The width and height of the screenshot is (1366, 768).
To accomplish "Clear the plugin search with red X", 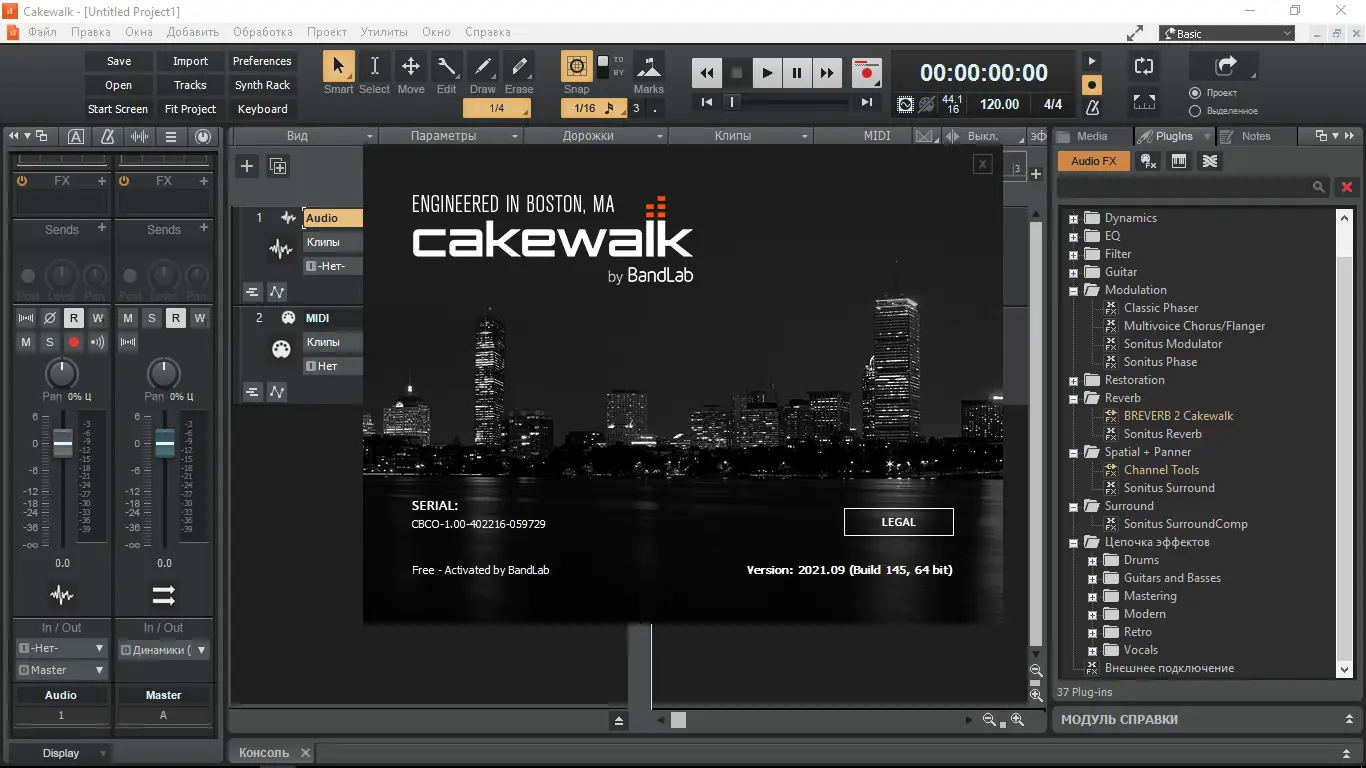I will point(1347,187).
